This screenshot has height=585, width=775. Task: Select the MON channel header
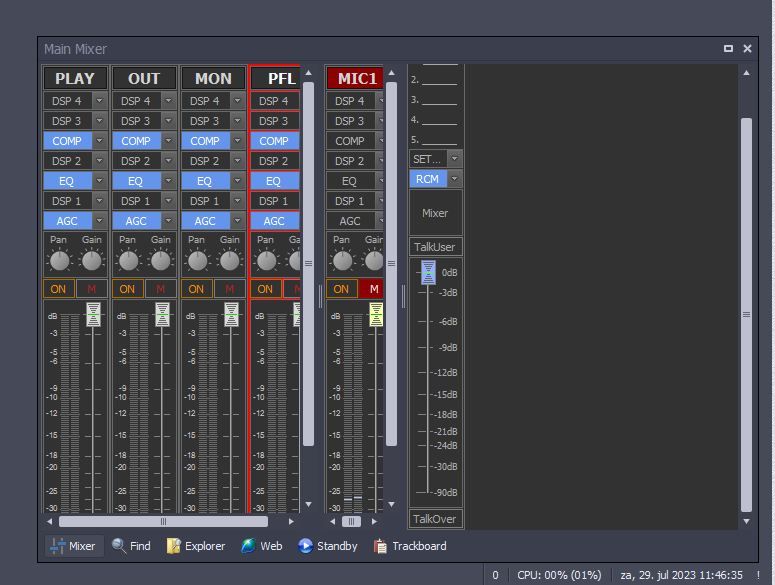tap(213, 78)
